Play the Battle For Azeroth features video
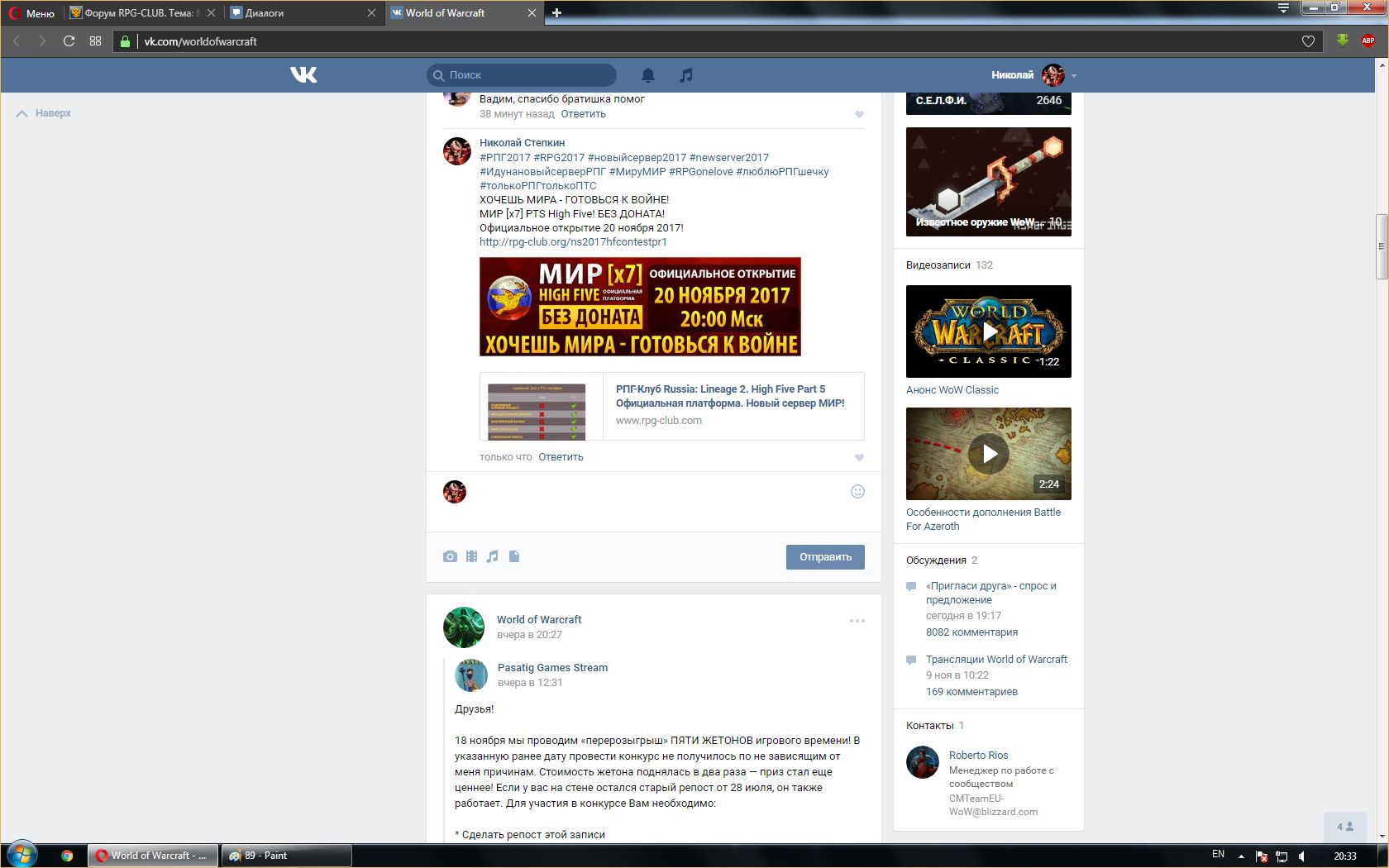 (x=989, y=454)
